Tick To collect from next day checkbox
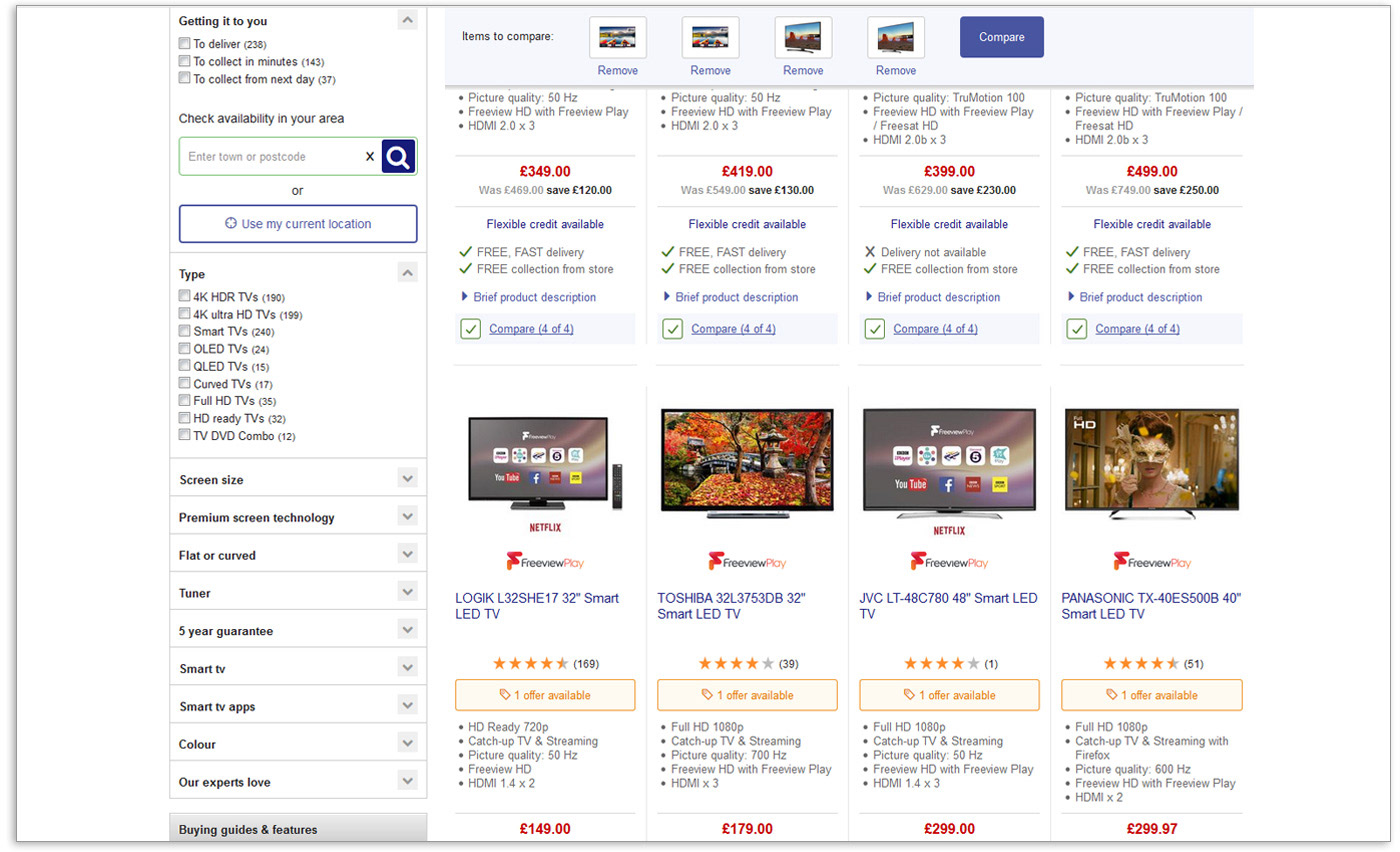The width and height of the screenshot is (1400, 852). pyautogui.click(x=184, y=78)
